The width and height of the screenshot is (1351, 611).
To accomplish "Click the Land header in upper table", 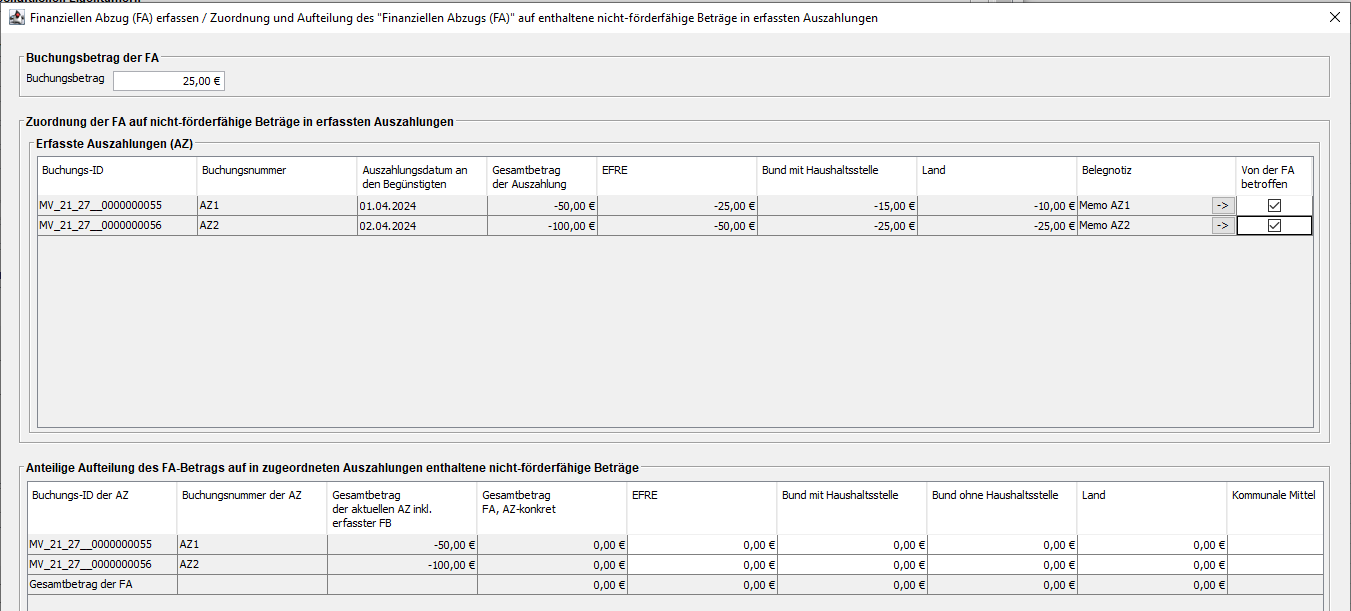I will [997, 176].
